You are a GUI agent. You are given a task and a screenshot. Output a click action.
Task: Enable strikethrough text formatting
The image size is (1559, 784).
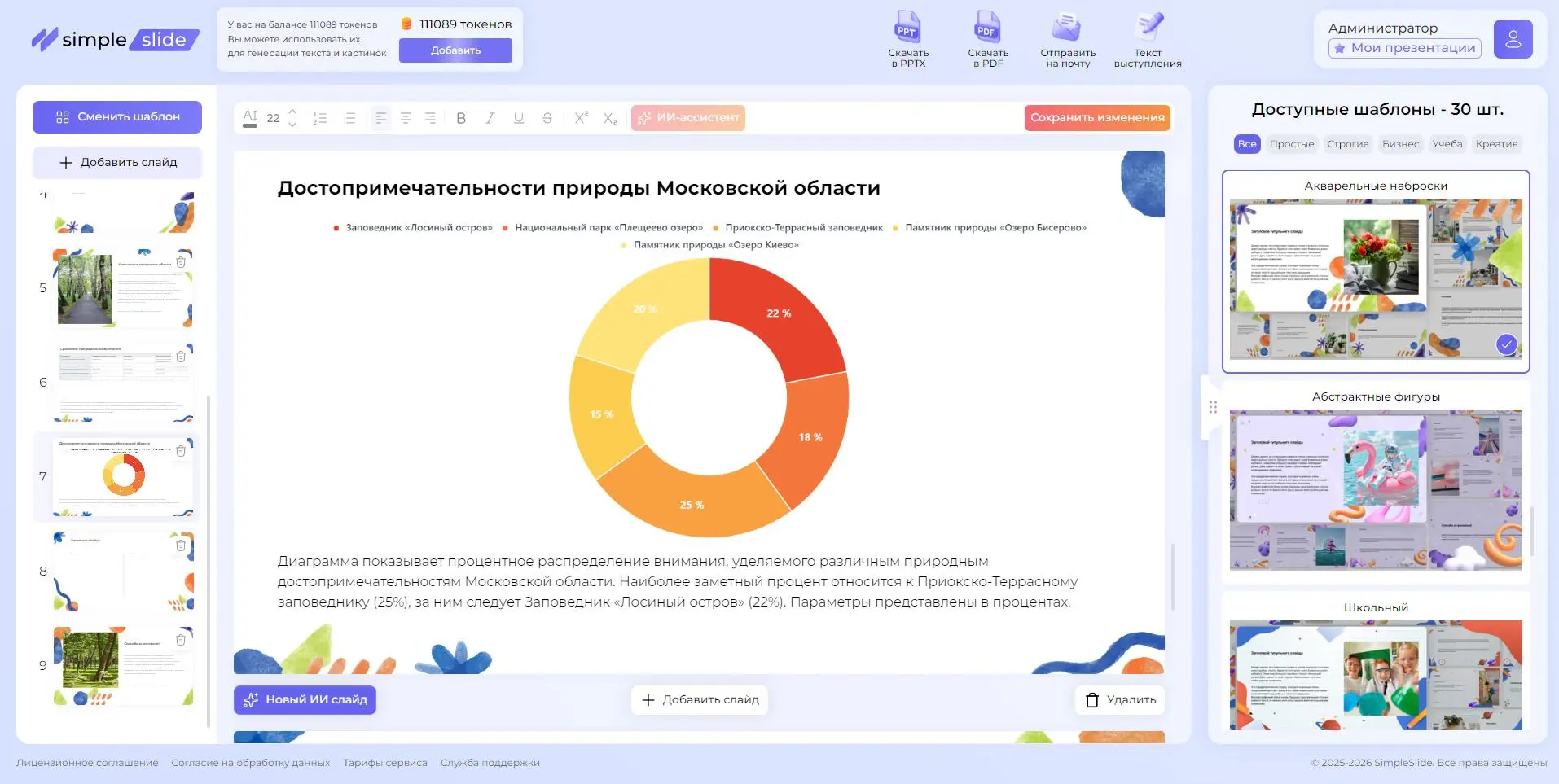(547, 118)
